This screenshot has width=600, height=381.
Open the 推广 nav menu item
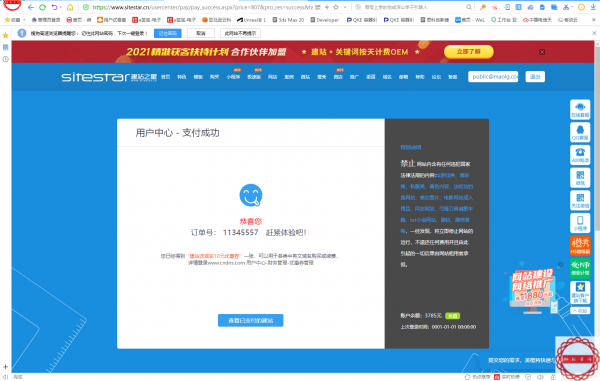point(354,77)
